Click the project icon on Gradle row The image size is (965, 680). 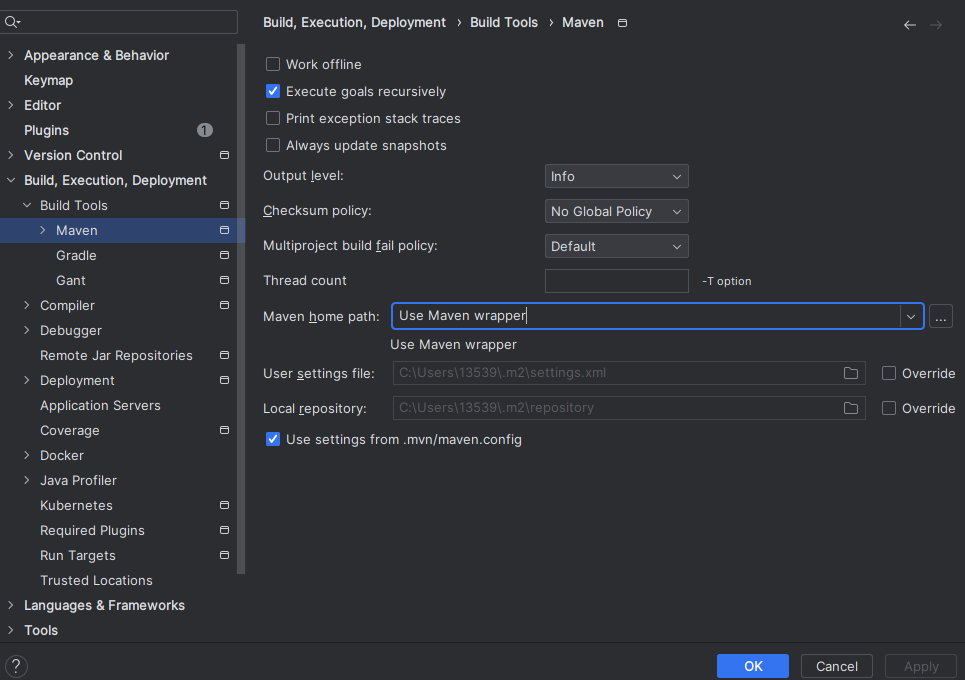click(225, 255)
